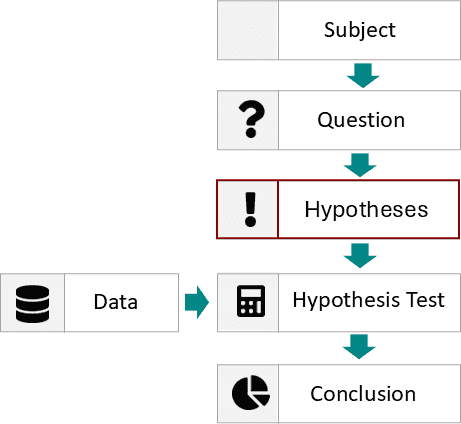Click the database cylinder icon
461x424 pixels.
[x=32, y=304]
